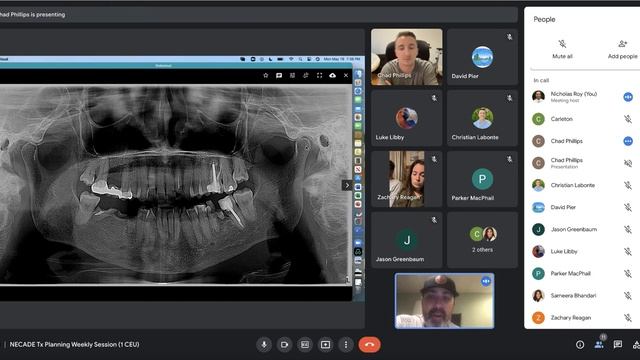
Task: Open meeting details info icon
Action: coord(580,345)
